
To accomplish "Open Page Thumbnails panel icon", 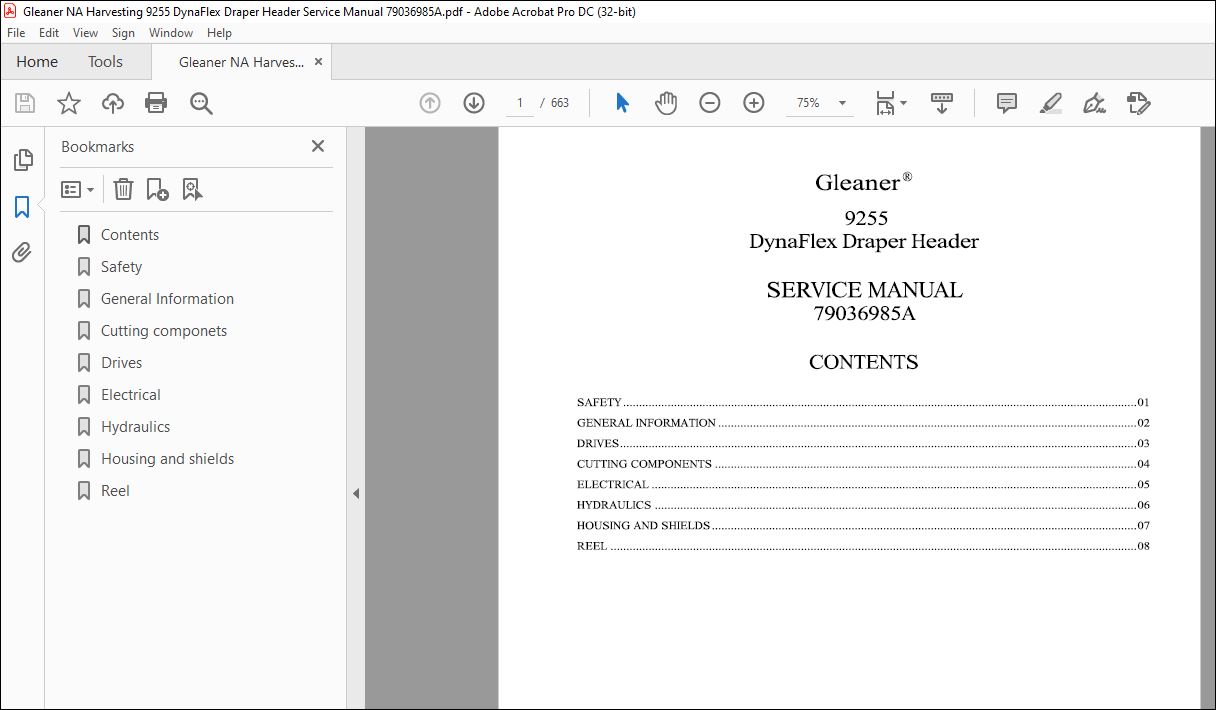I will [x=22, y=160].
